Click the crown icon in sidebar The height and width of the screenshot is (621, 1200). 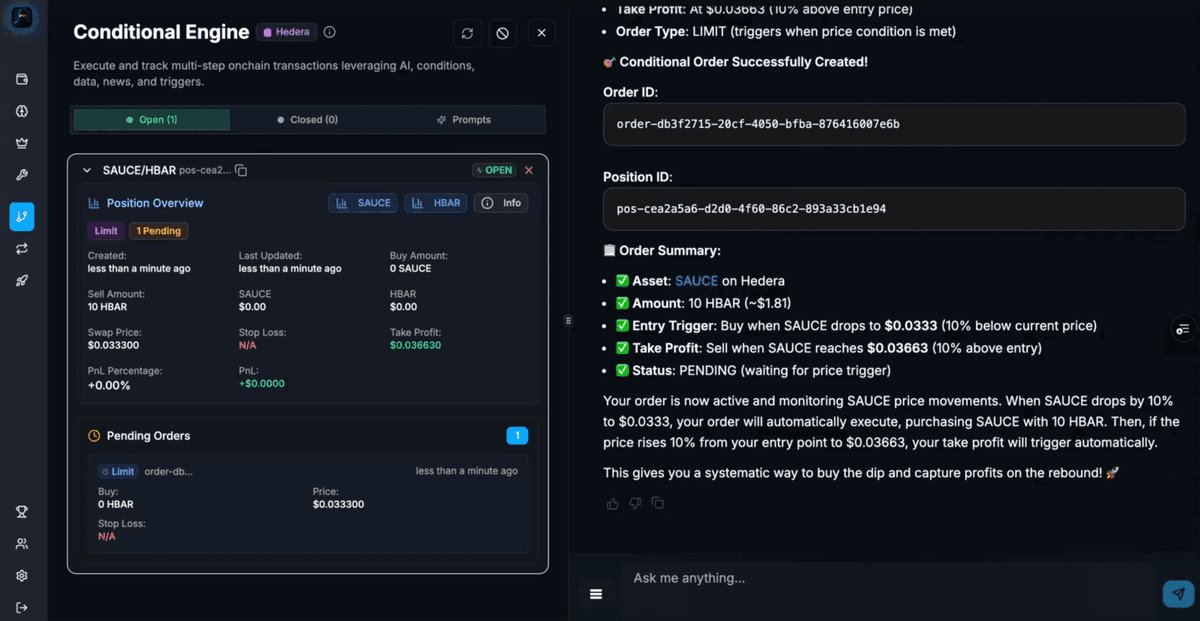[x=22, y=143]
